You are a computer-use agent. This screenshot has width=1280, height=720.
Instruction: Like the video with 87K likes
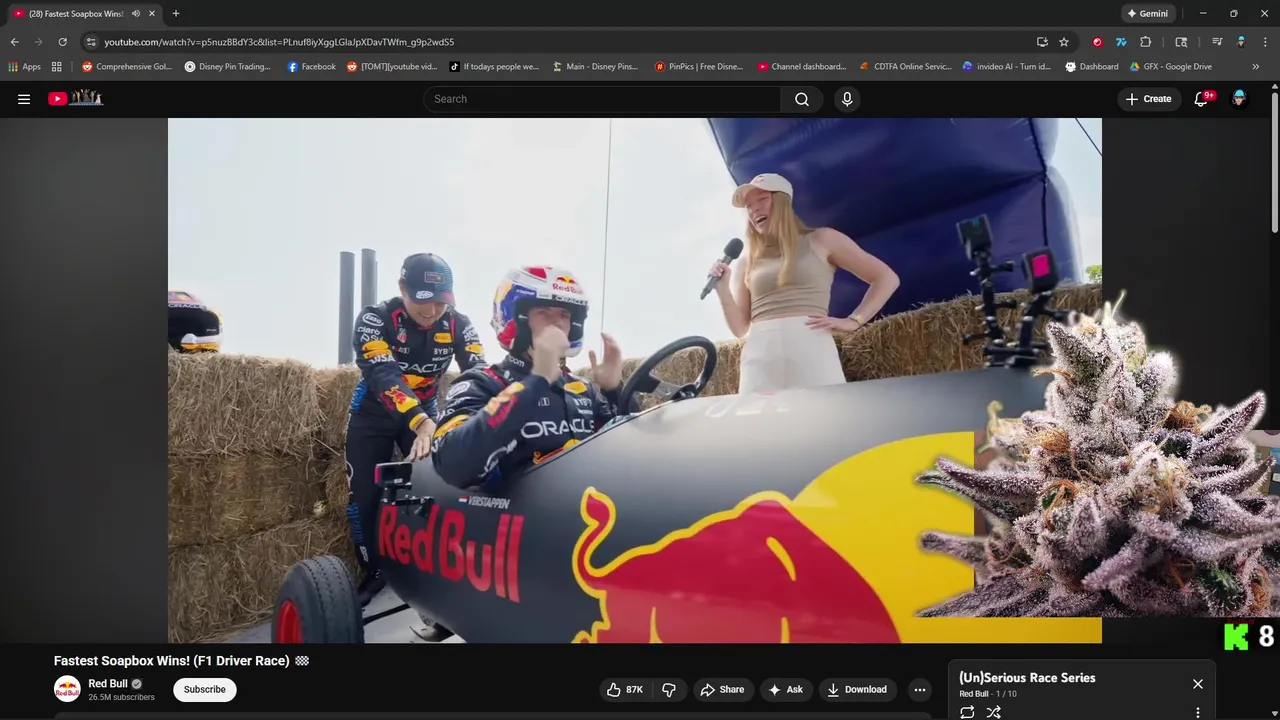pos(624,690)
